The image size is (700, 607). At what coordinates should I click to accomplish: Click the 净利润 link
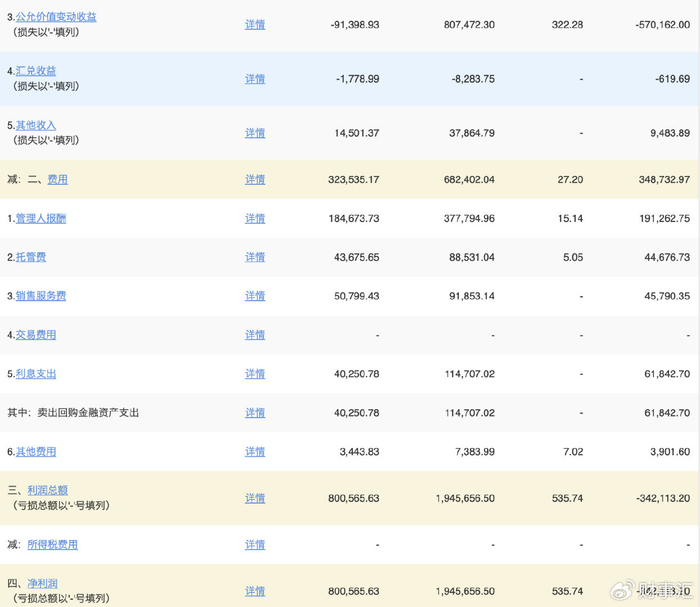click(x=41, y=584)
